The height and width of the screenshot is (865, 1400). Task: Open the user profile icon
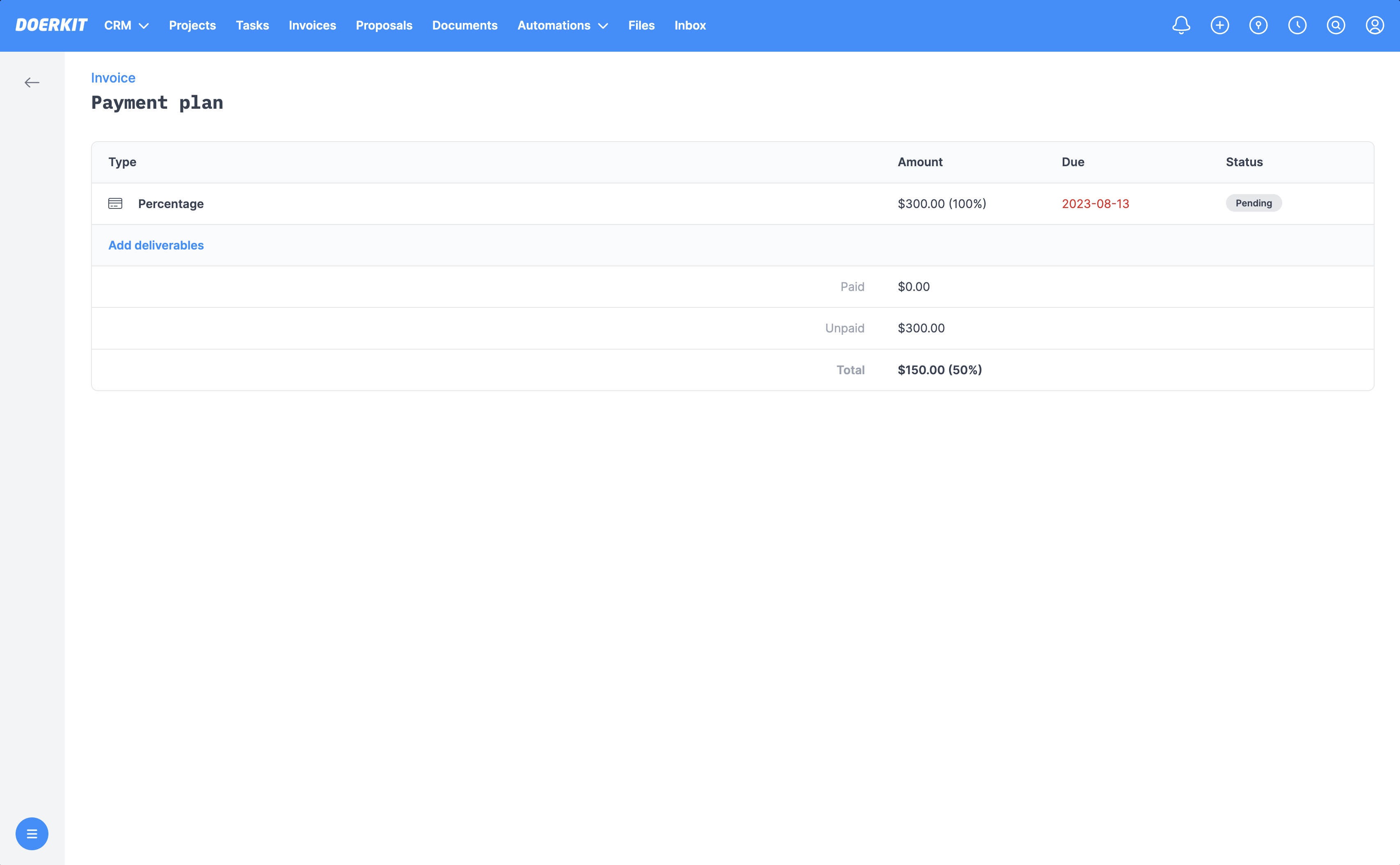(1375, 25)
